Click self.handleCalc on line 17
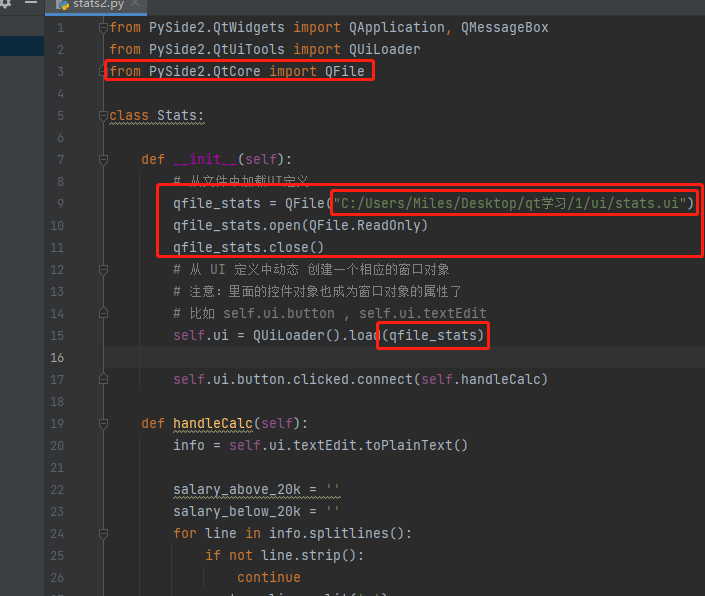The width and height of the screenshot is (705, 596). 480,380
